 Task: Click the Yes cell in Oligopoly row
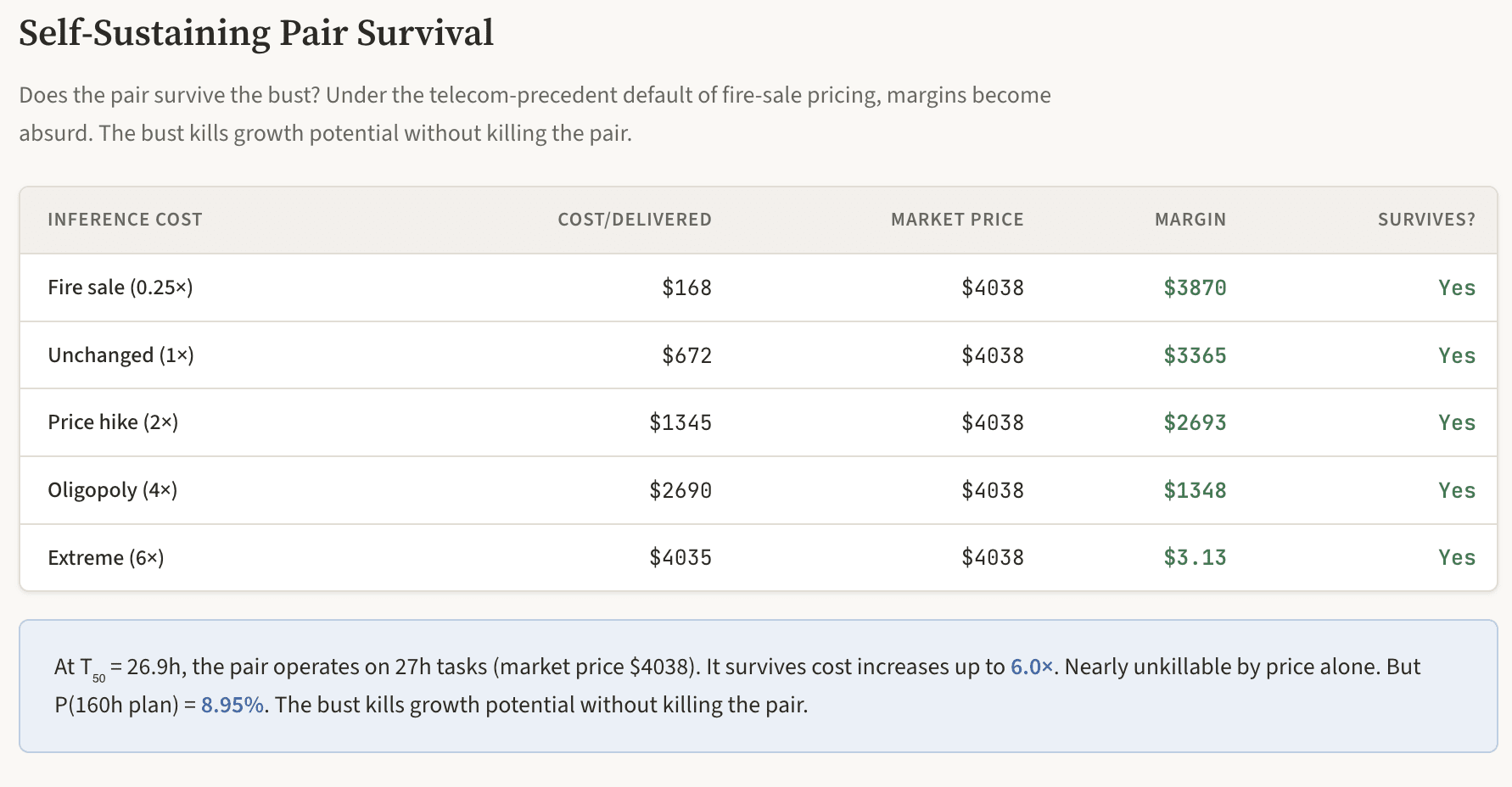pyautogui.click(x=1456, y=490)
